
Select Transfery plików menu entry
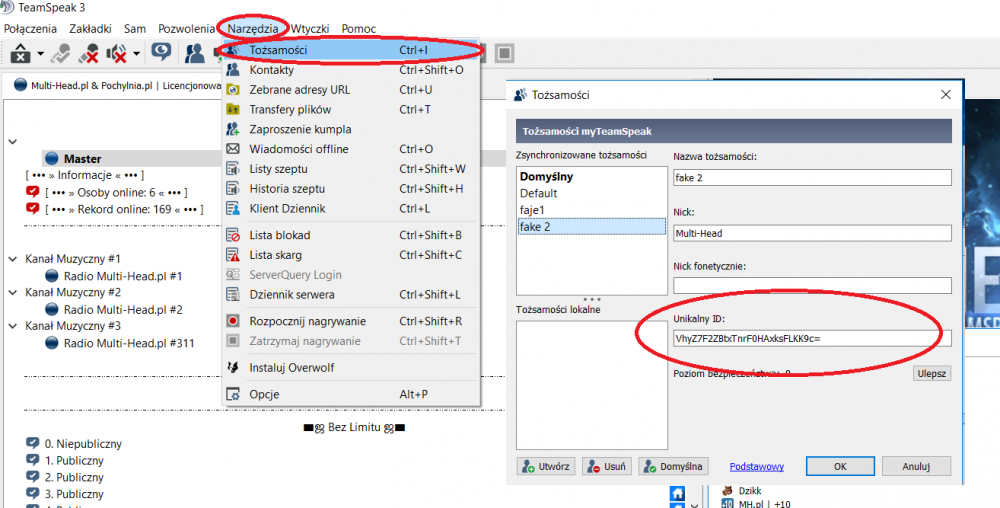coord(289,109)
